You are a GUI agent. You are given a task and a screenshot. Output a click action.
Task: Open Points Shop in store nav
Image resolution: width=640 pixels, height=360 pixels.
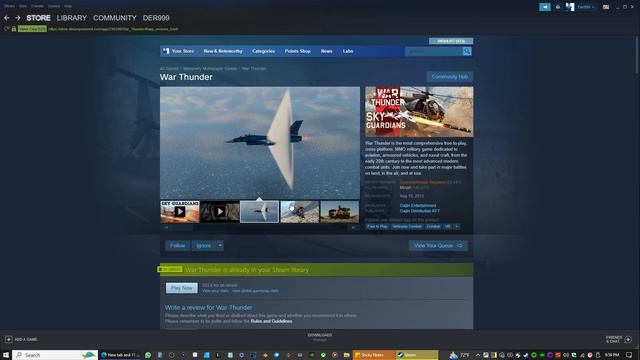[298, 51]
